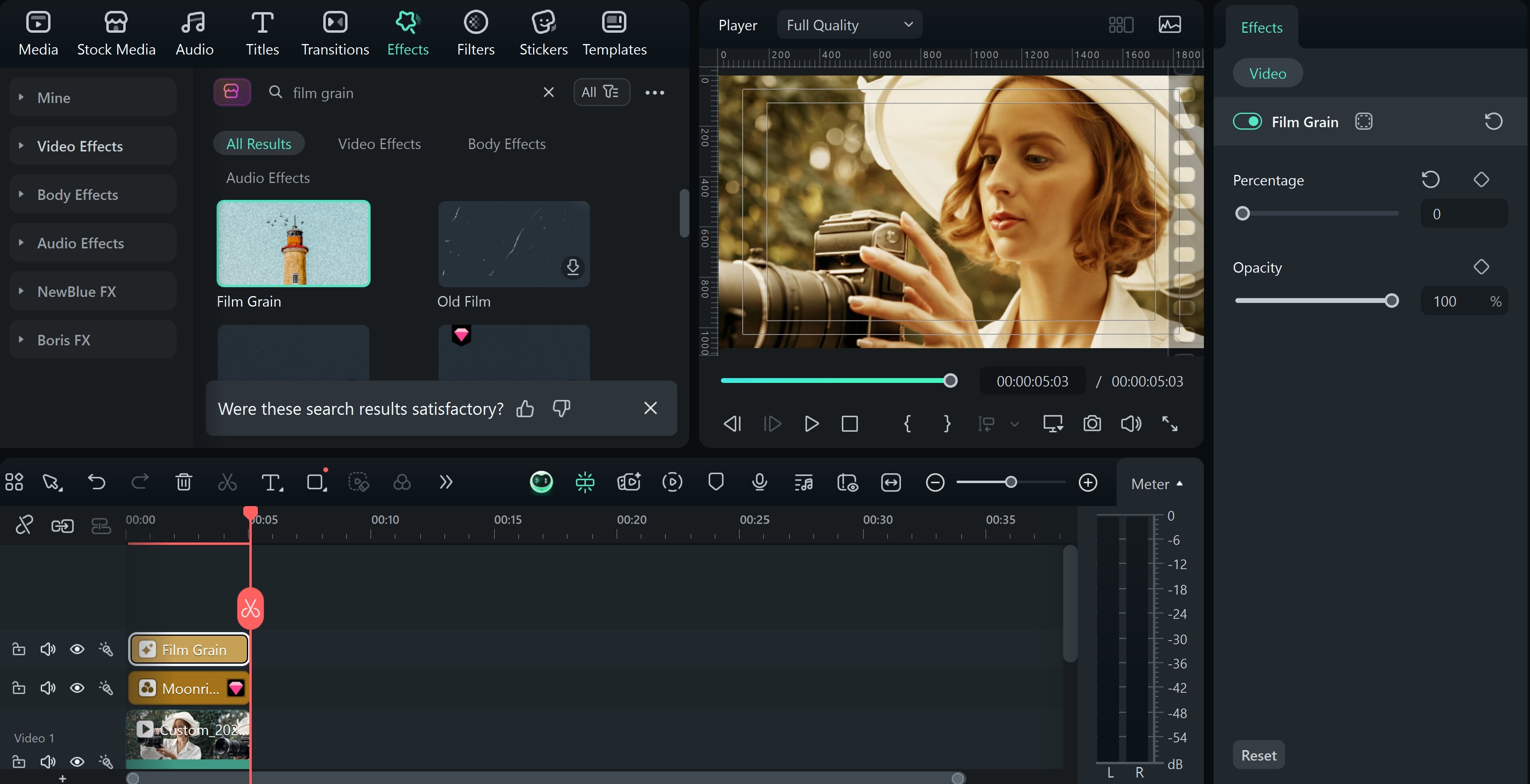The image size is (1530, 784).
Task: Enter fullscreen preview mode
Action: tap(1170, 424)
